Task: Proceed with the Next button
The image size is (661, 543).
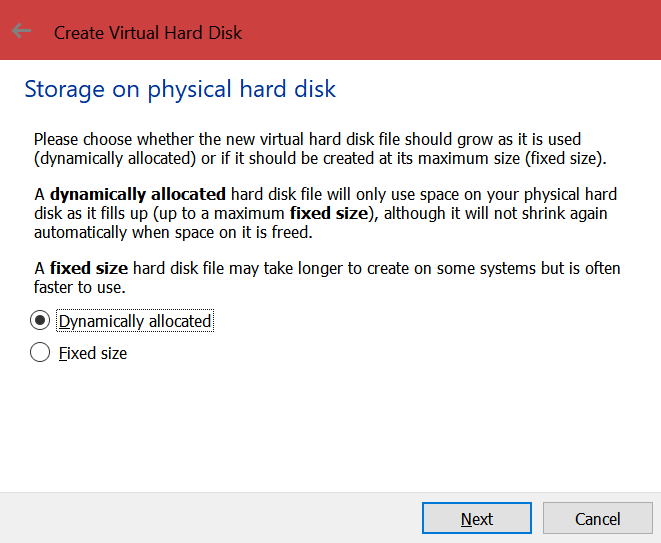Action: pyautogui.click(x=476, y=519)
